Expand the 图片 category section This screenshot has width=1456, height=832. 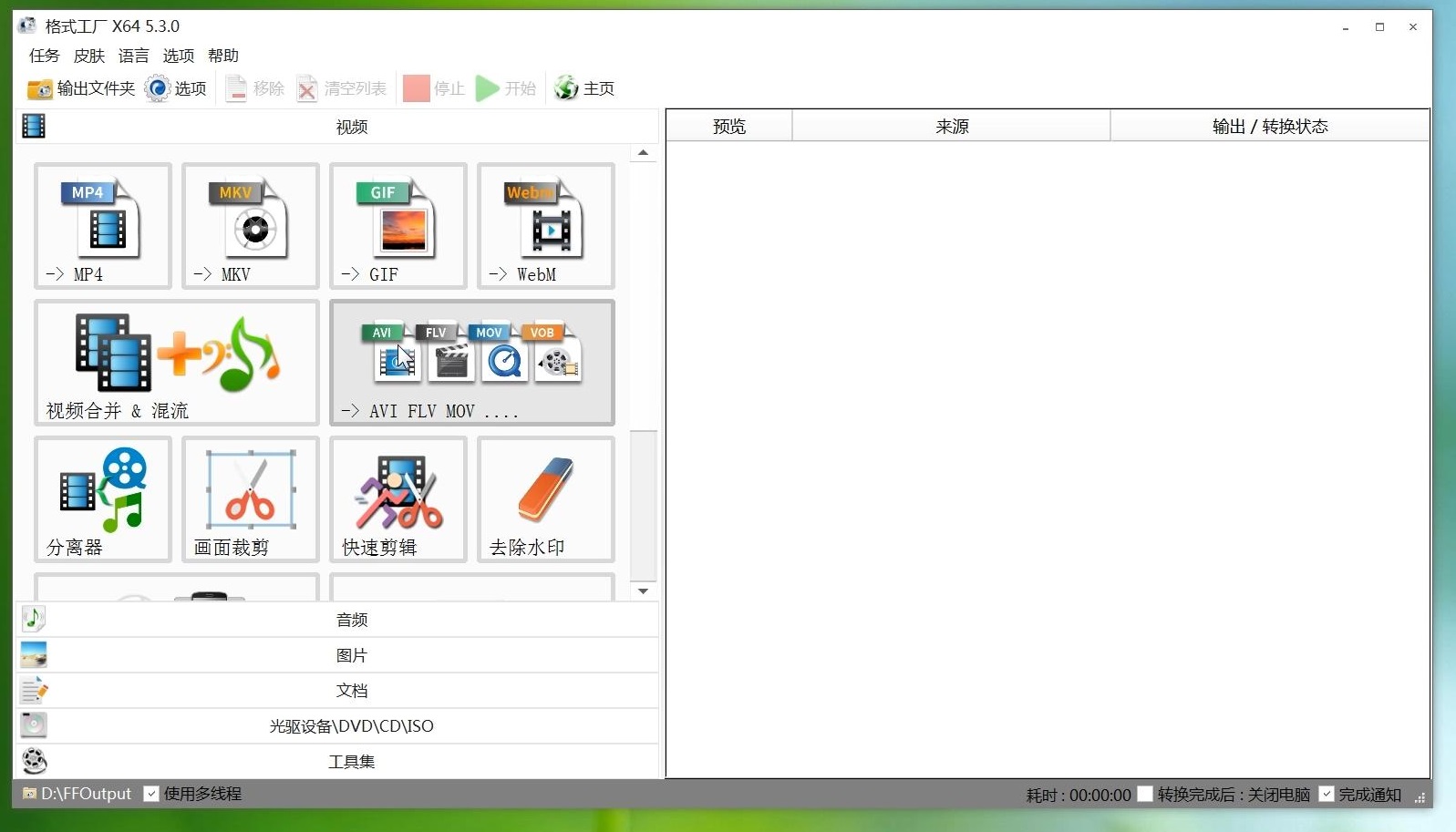click(337, 655)
